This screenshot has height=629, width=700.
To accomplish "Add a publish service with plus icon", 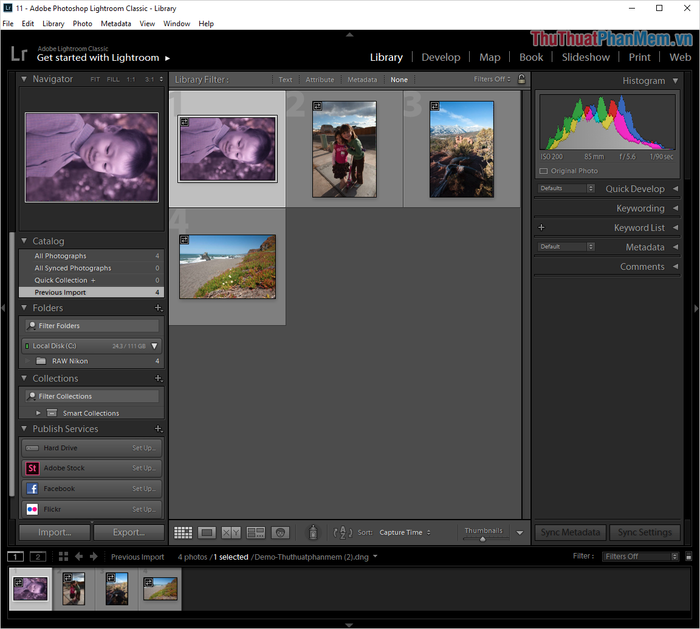I will (x=158, y=429).
